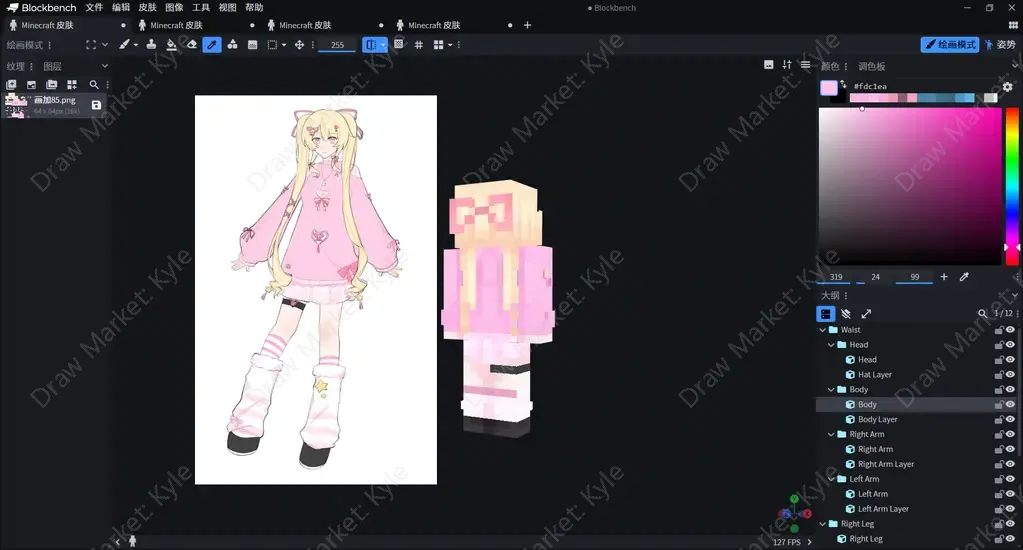The image size is (1023, 550).
Task: Toggle visibility of Body Layer
Action: pos(1010,420)
